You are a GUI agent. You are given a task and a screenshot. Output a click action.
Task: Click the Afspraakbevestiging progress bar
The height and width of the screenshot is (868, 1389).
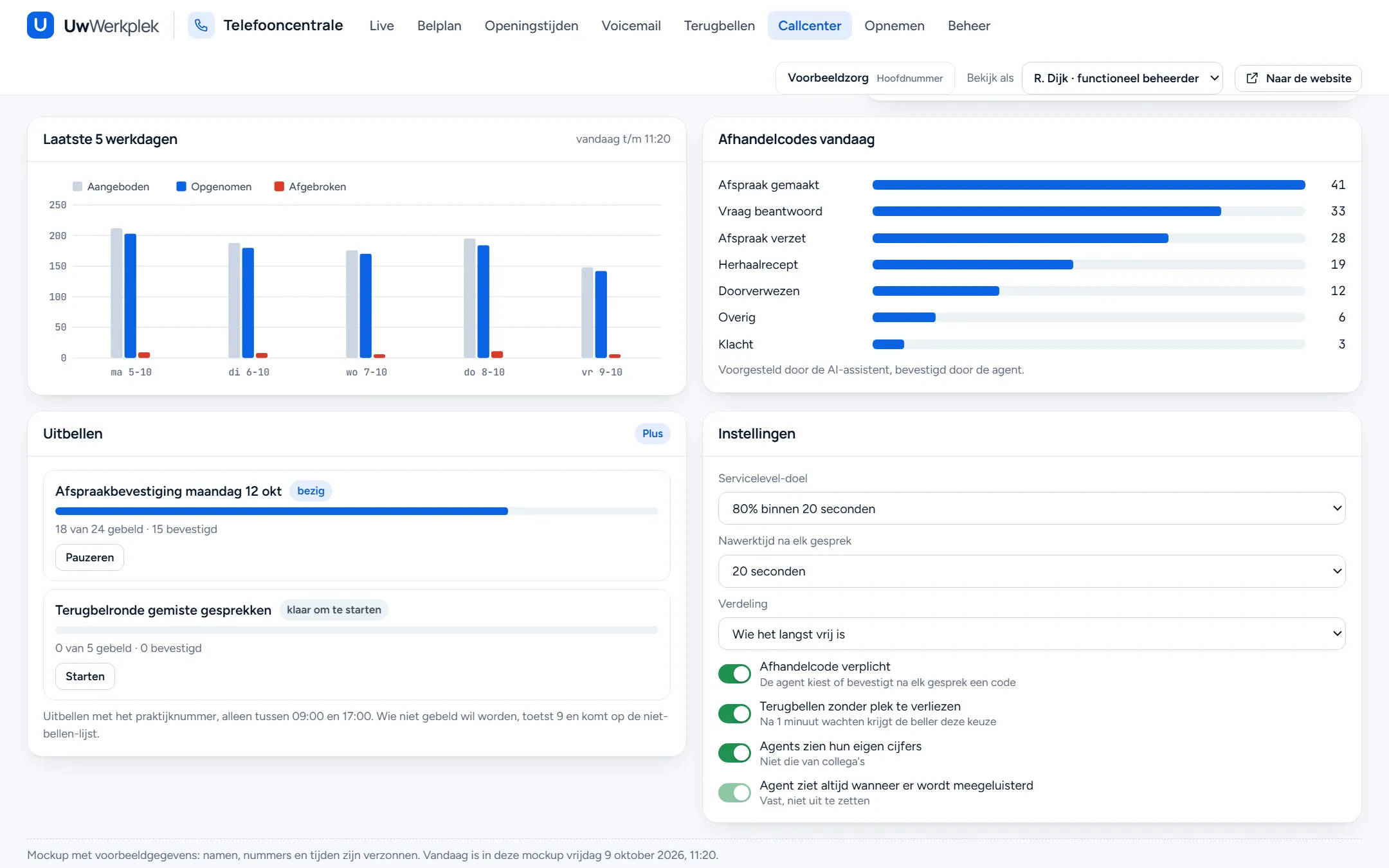pyautogui.click(x=357, y=511)
